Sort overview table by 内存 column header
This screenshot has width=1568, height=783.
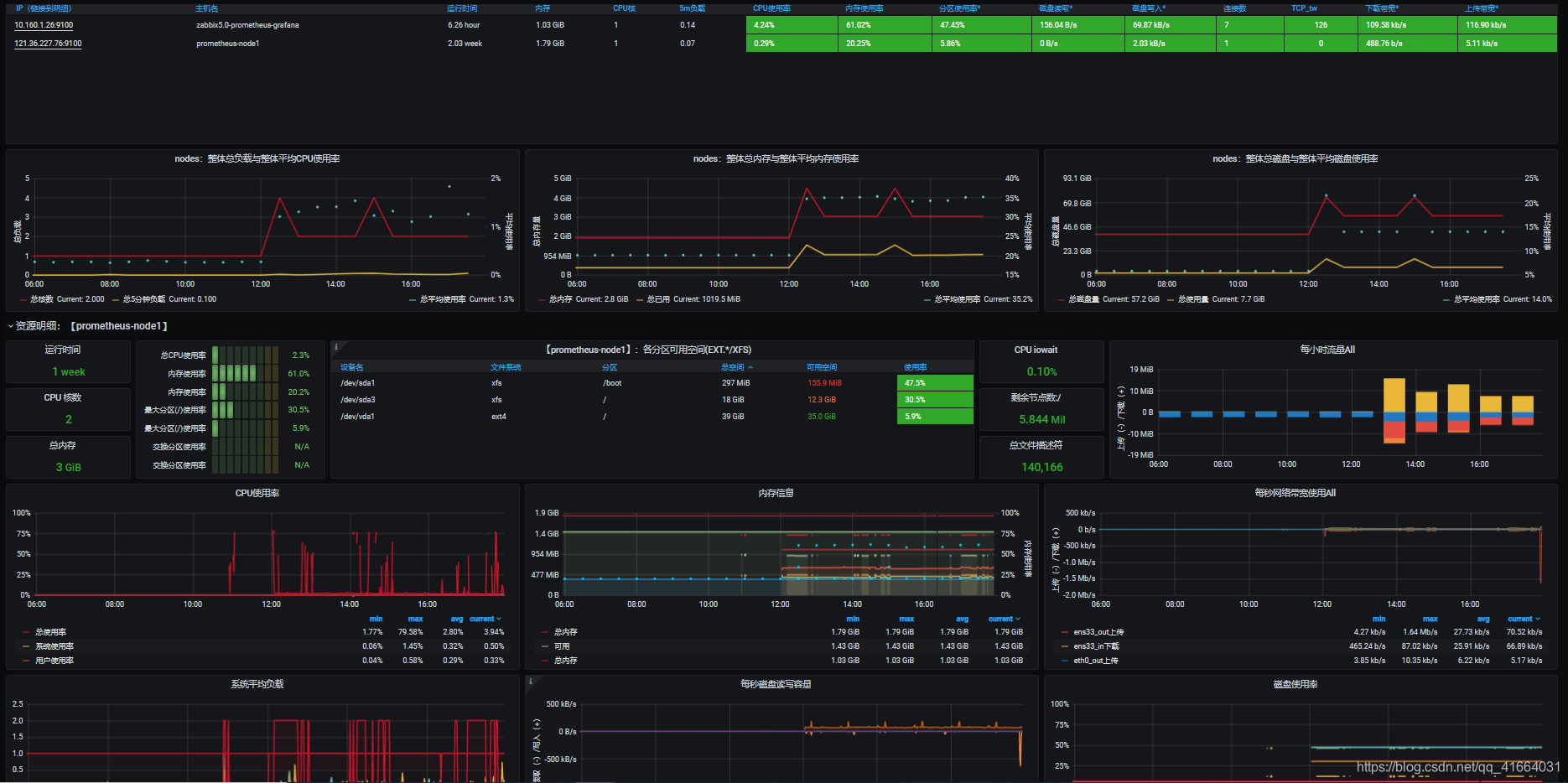tap(543, 8)
